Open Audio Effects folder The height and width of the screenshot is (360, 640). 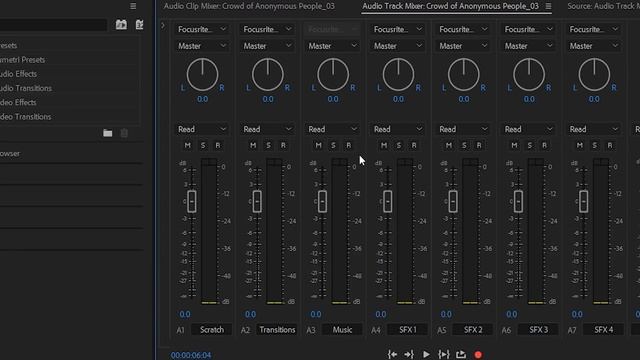18,74
